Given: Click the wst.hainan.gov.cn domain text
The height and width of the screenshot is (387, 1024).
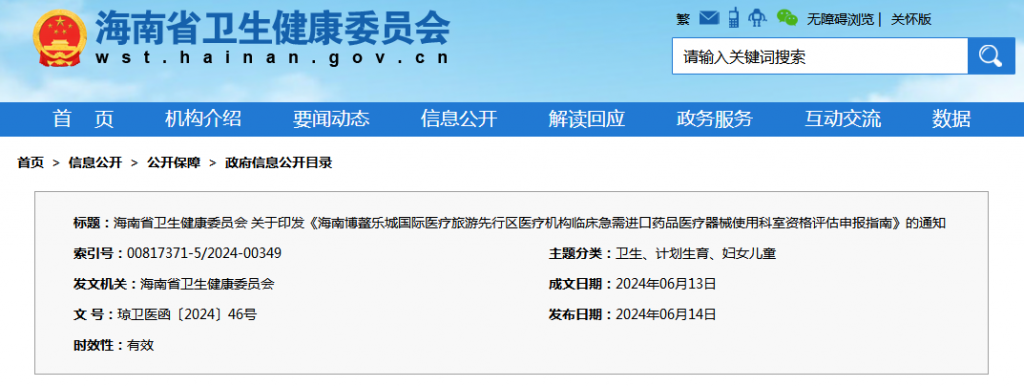Looking at the screenshot, I should [273, 58].
